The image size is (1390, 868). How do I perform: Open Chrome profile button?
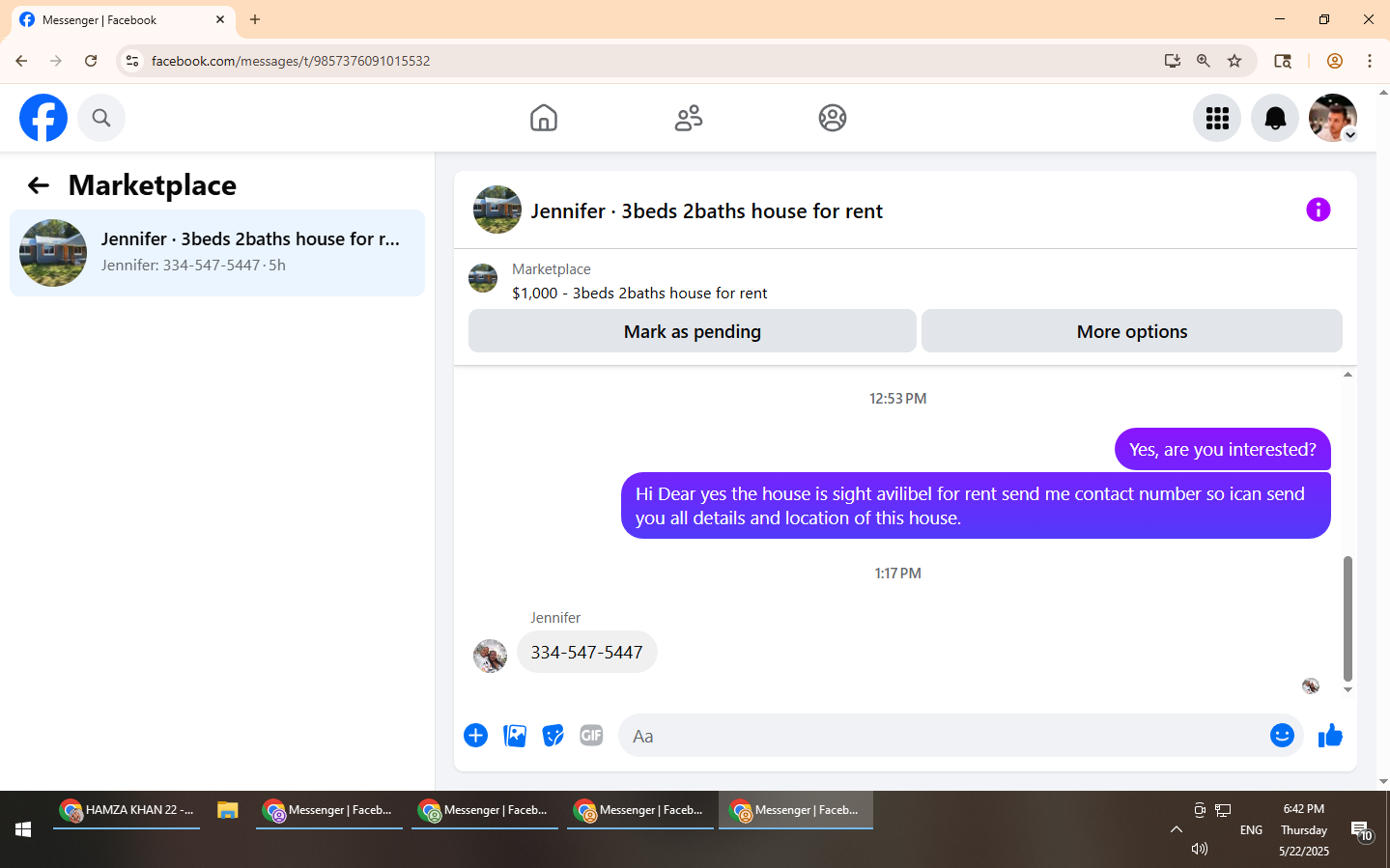pos(1335,61)
